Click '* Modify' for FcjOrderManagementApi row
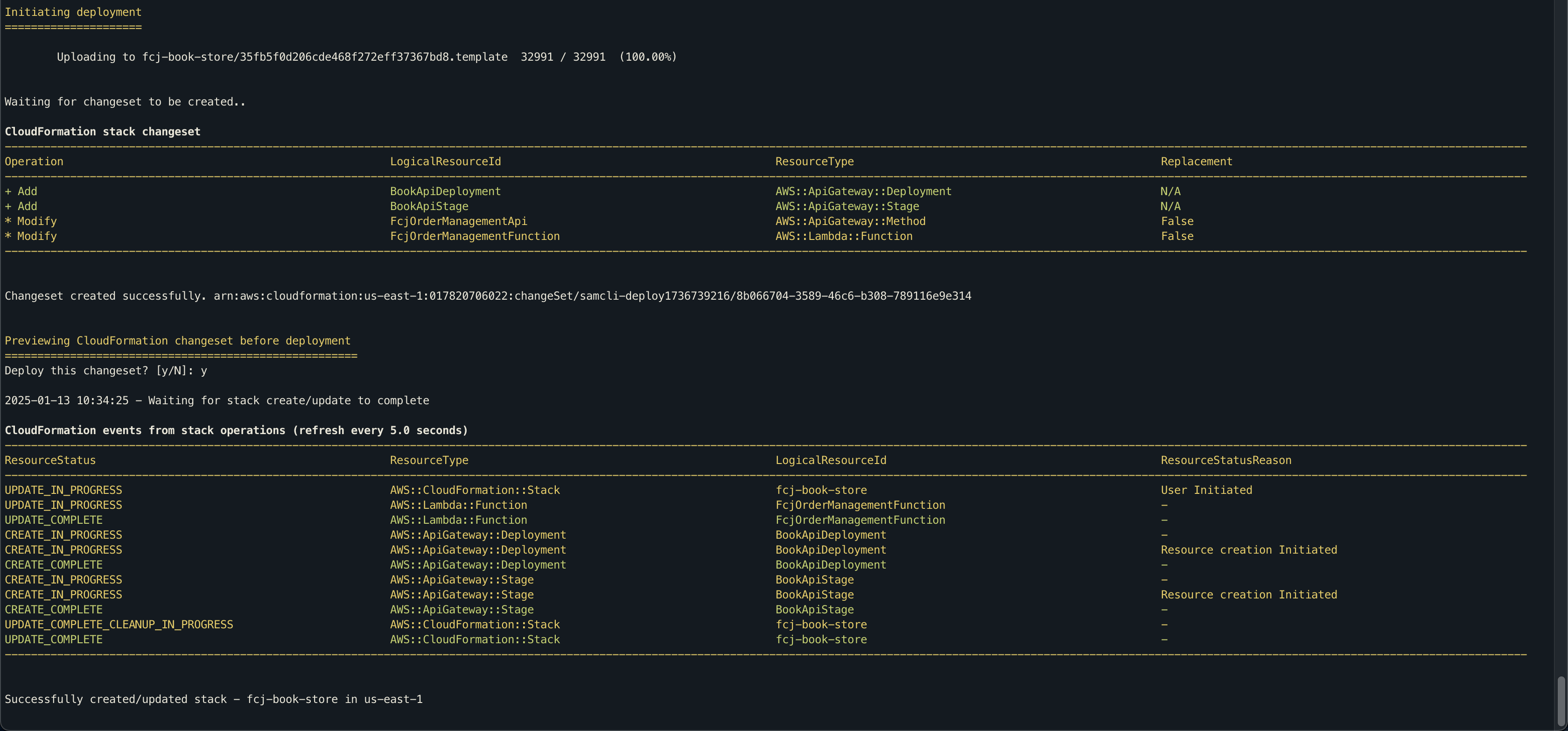1568x731 pixels. coord(31,221)
